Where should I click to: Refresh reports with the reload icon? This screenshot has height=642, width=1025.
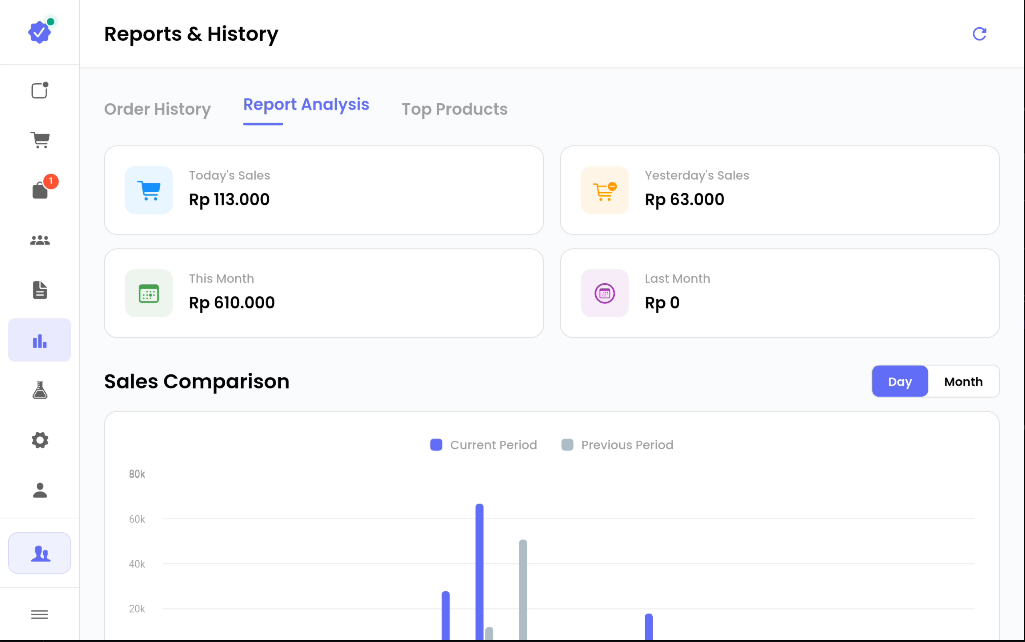(979, 34)
